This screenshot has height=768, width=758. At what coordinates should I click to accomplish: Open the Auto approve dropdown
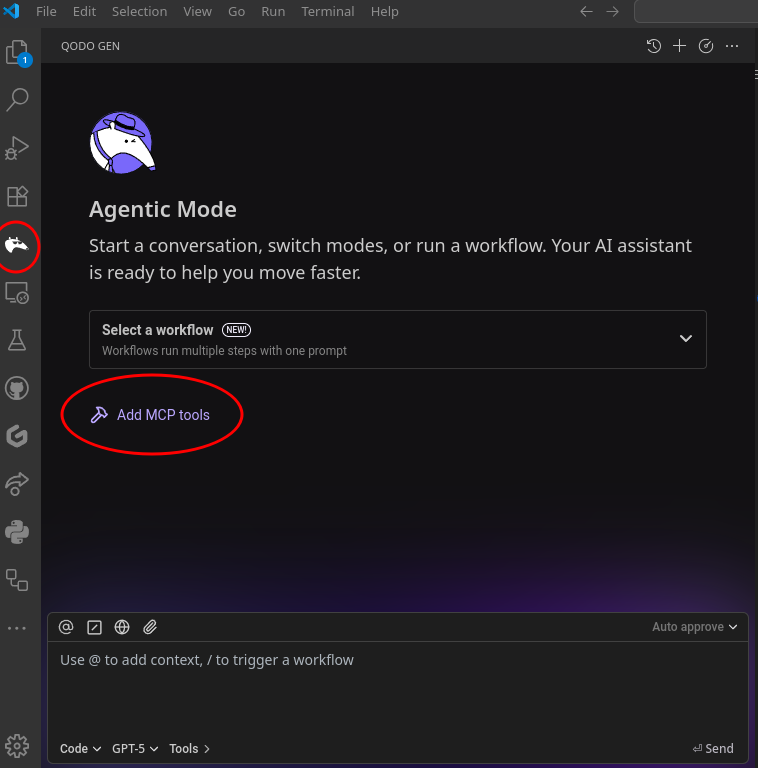694,627
